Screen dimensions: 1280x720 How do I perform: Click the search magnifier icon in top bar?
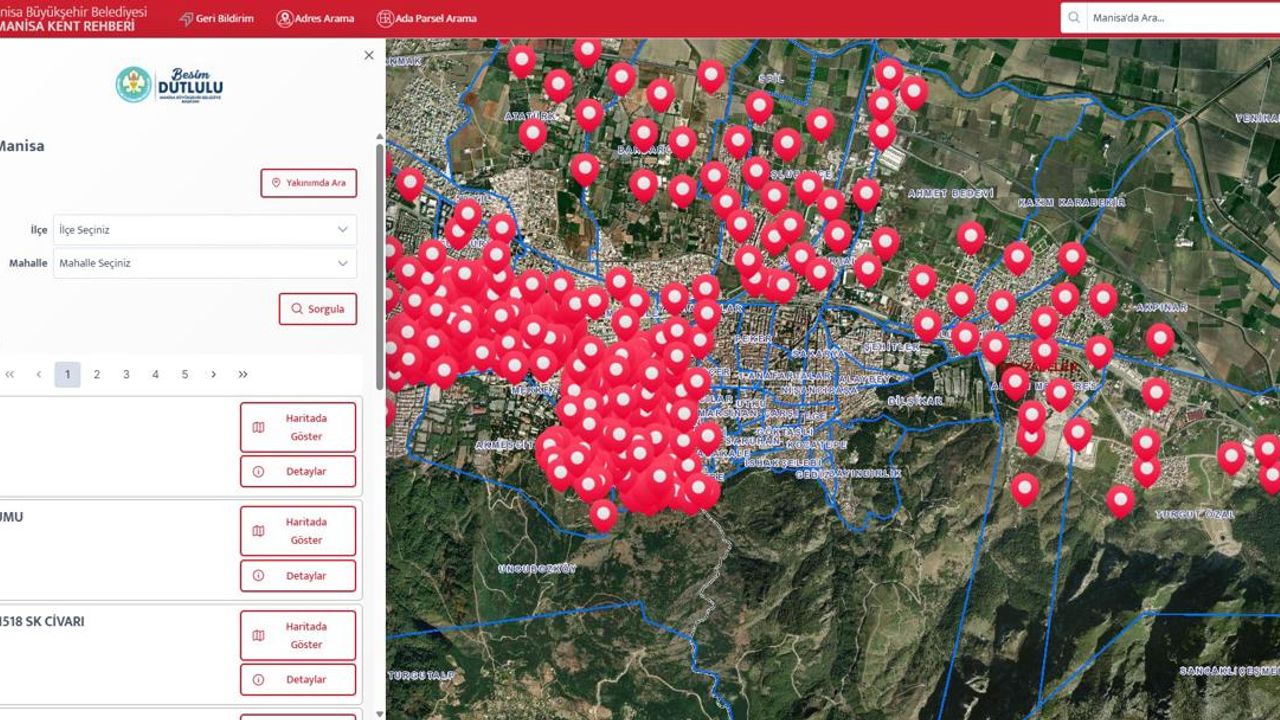point(1074,18)
